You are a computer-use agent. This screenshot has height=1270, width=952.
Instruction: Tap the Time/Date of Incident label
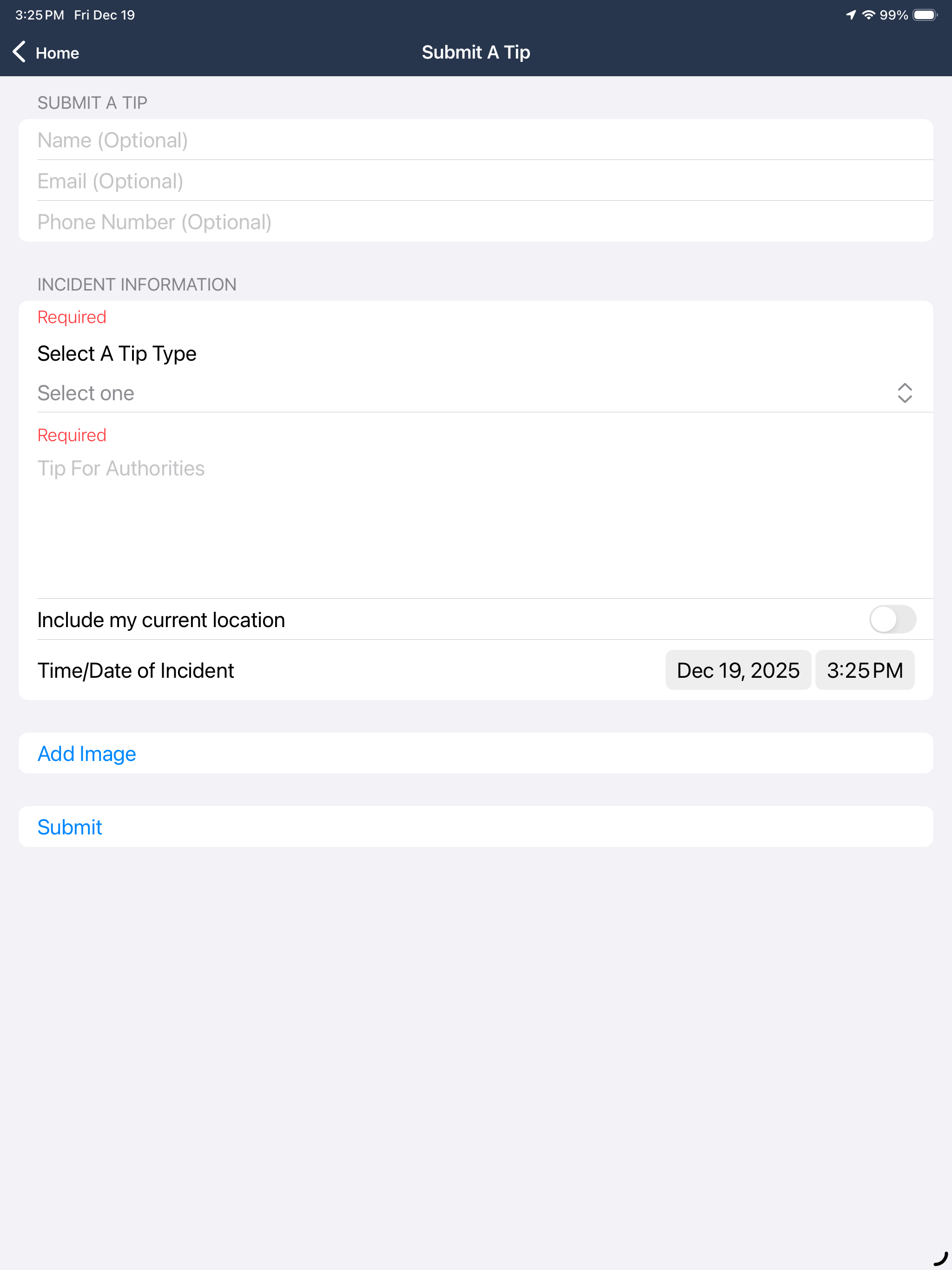[x=136, y=671]
